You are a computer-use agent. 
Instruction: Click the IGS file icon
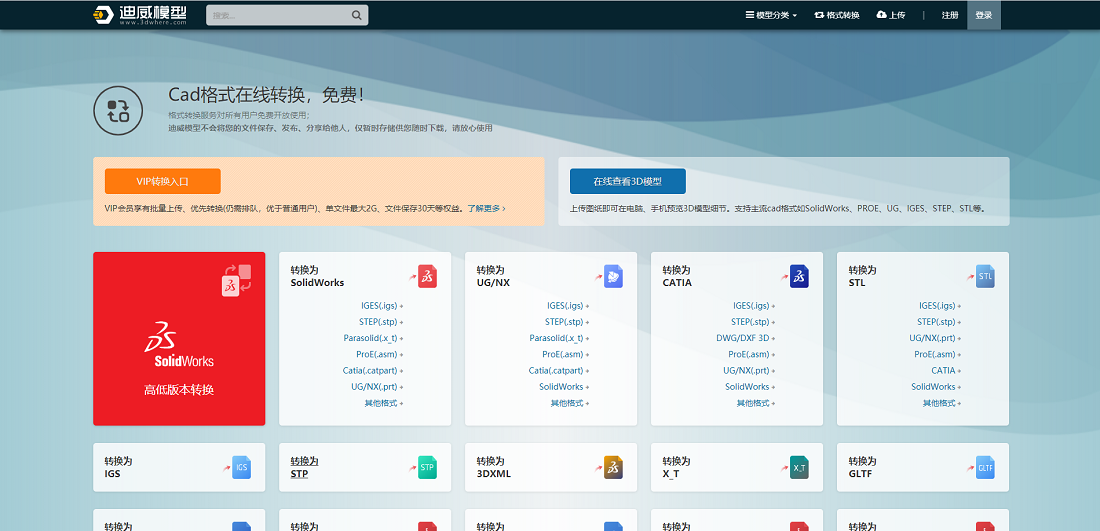(241, 467)
